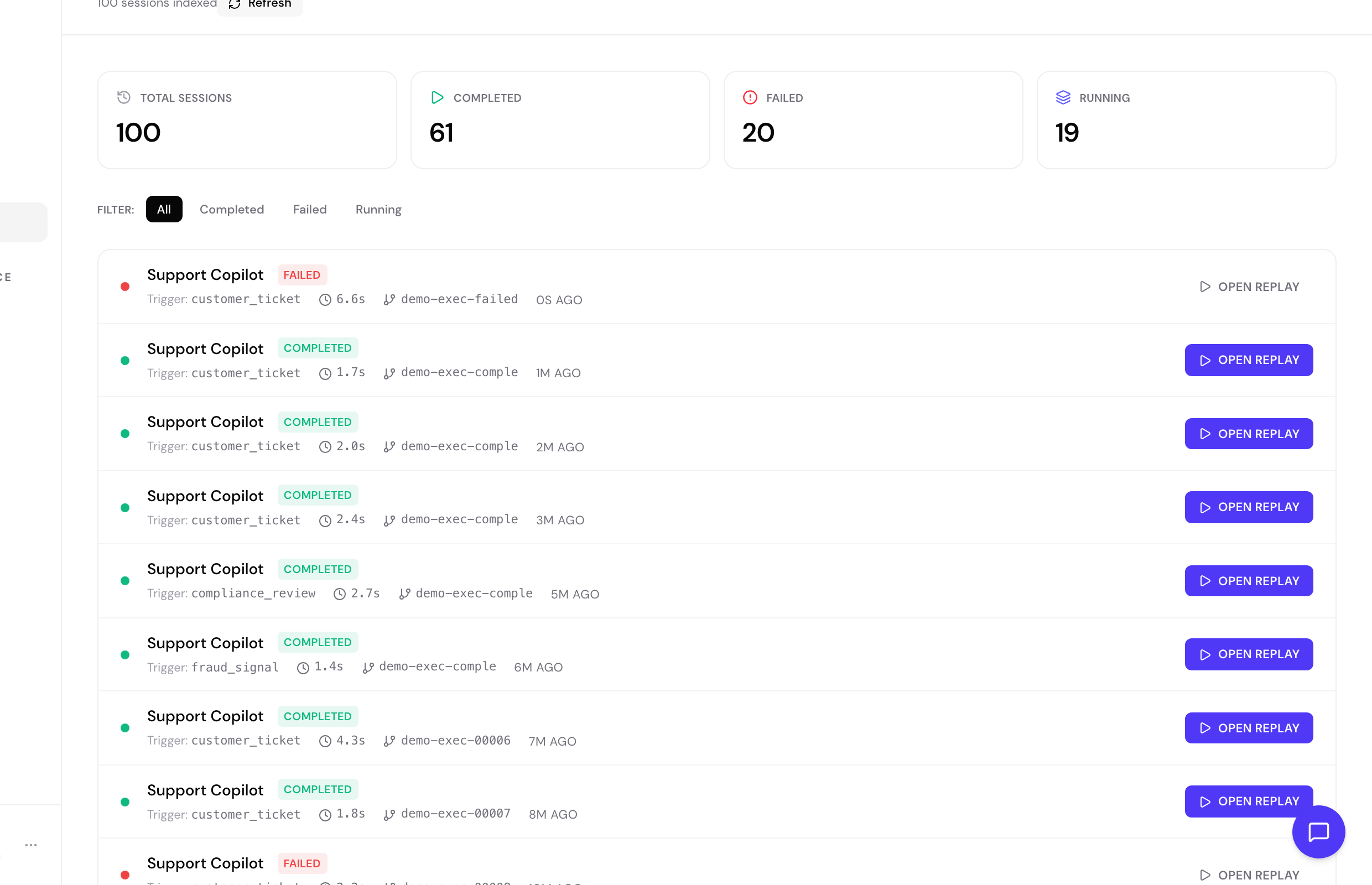Click the Total Sessions history icon

click(x=123, y=97)
